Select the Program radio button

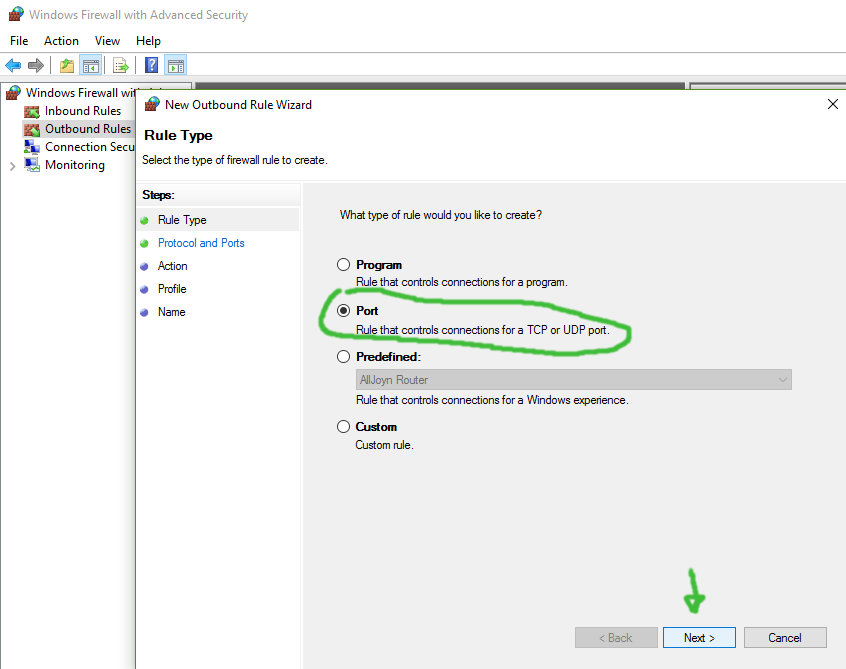[343, 264]
